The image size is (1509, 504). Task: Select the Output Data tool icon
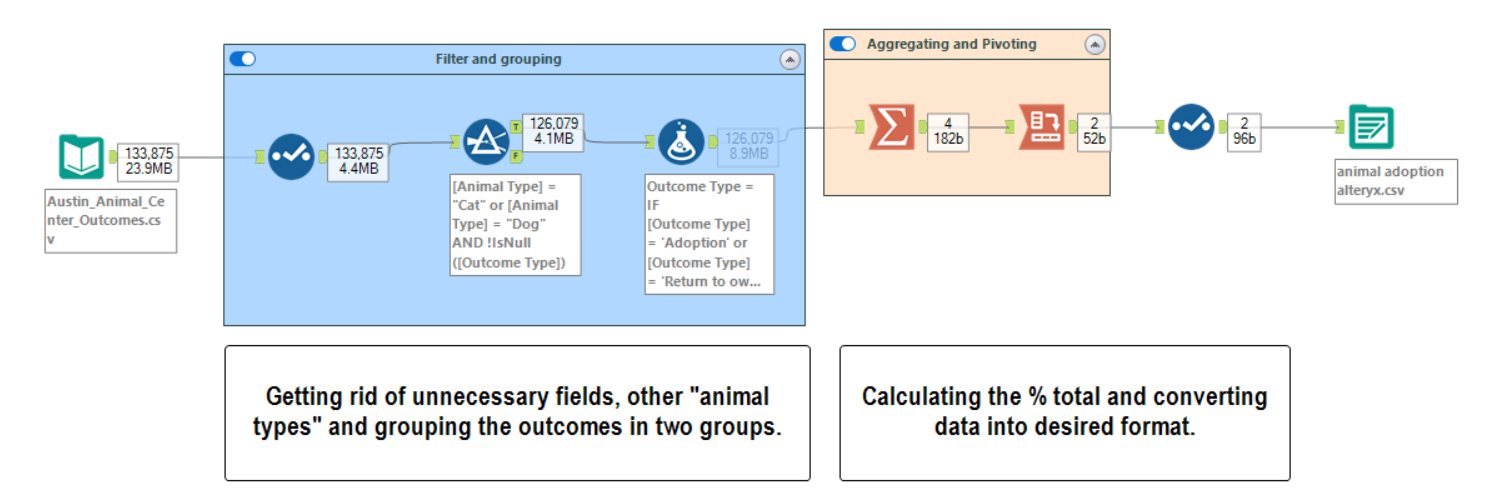1370,127
